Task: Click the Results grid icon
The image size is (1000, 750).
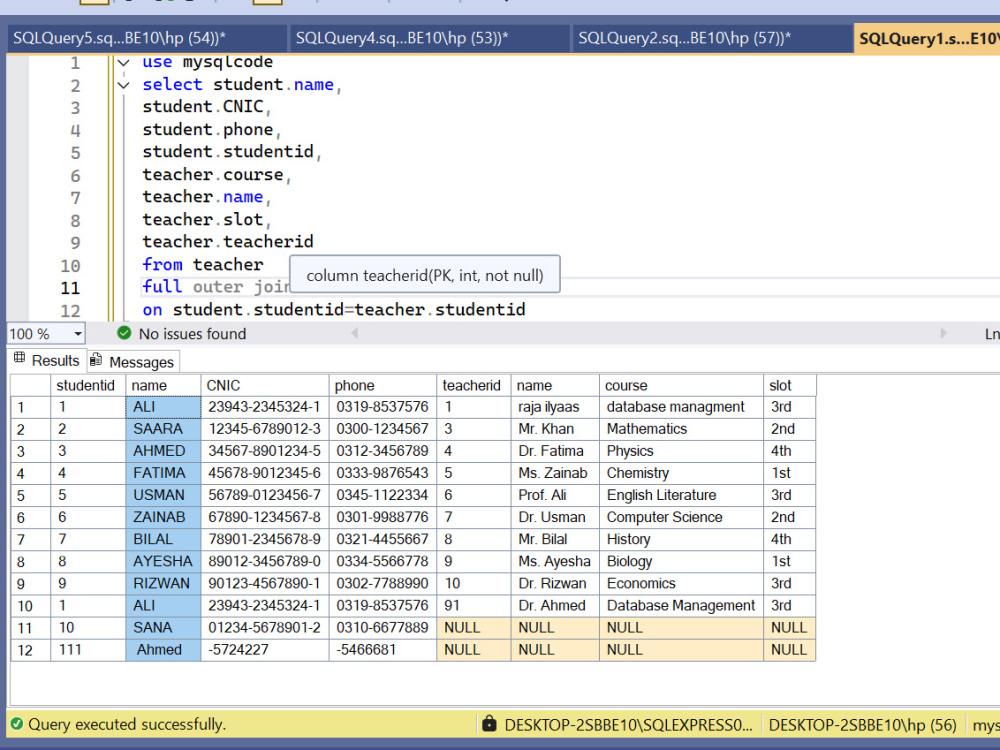Action: click(20, 358)
